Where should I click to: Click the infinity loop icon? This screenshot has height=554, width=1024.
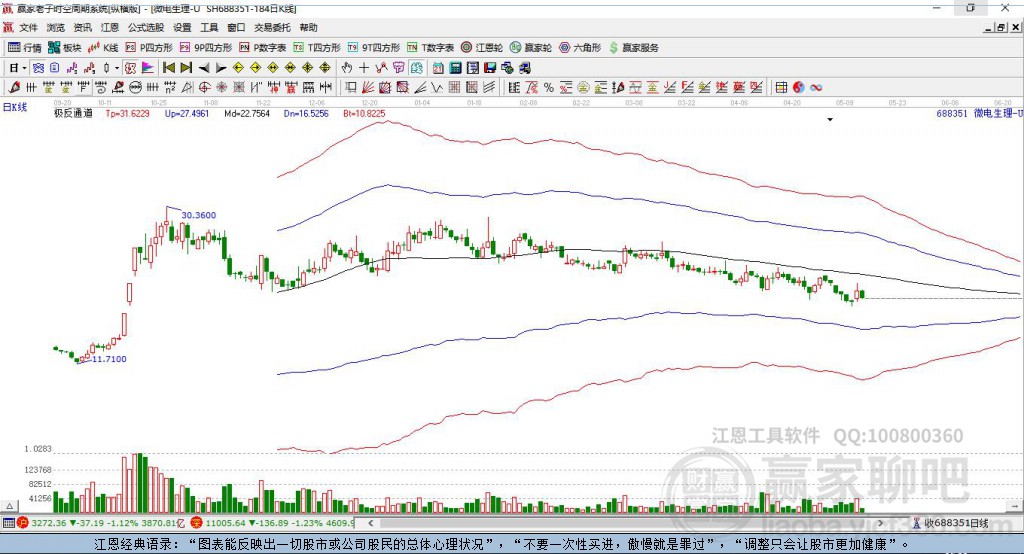point(816,88)
